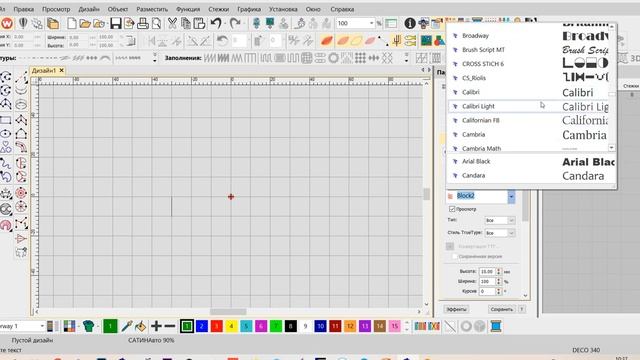
Task: Click the color picker eyedropper icon
Action: point(127,326)
